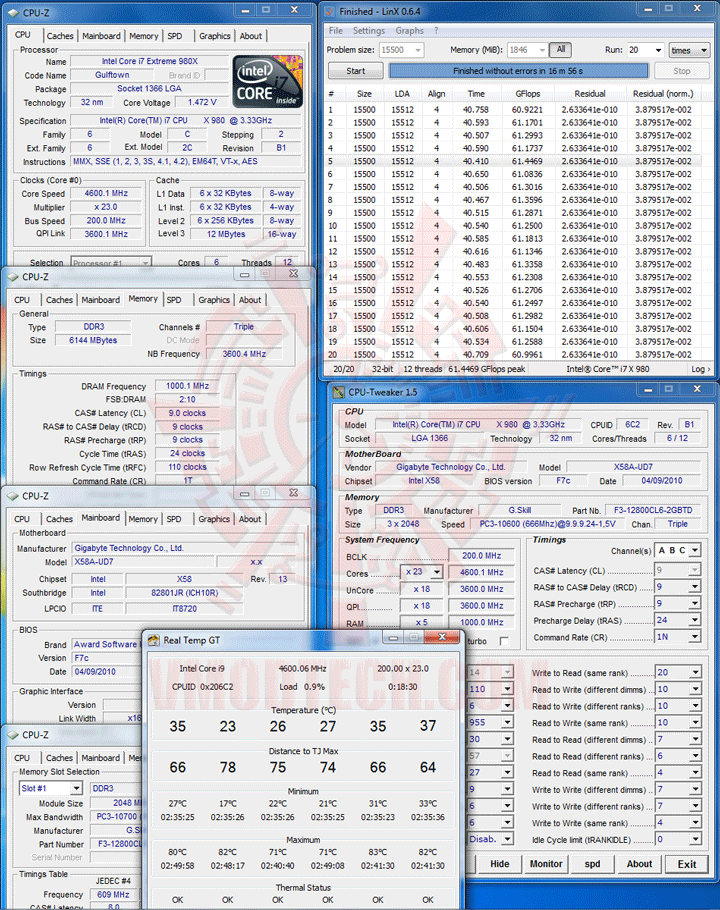720x910 pixels.
Task: Click the CPU-Z icon of the Memory window
Action: pos(13,277)
